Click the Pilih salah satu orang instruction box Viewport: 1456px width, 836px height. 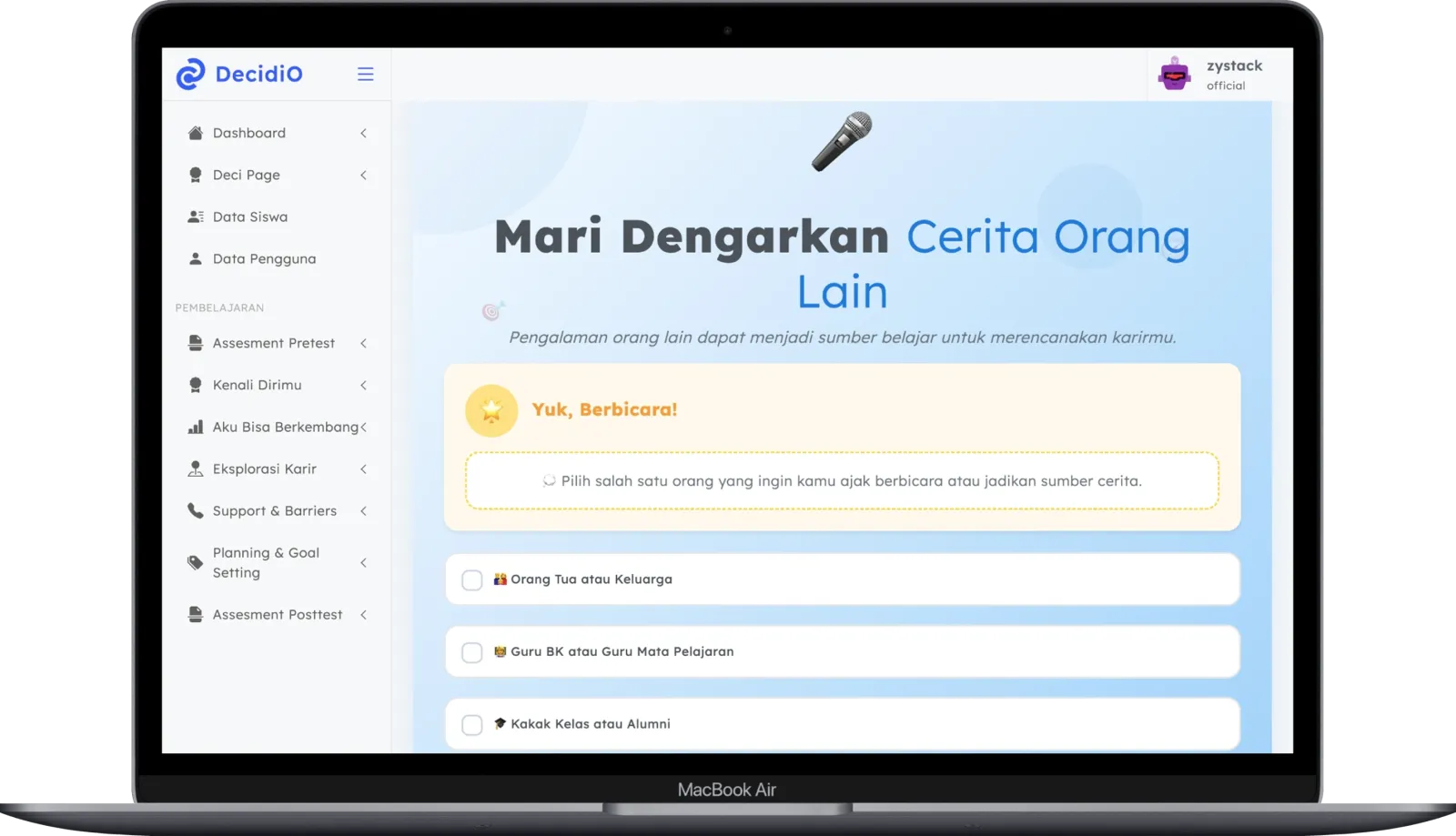pos(842,480)
